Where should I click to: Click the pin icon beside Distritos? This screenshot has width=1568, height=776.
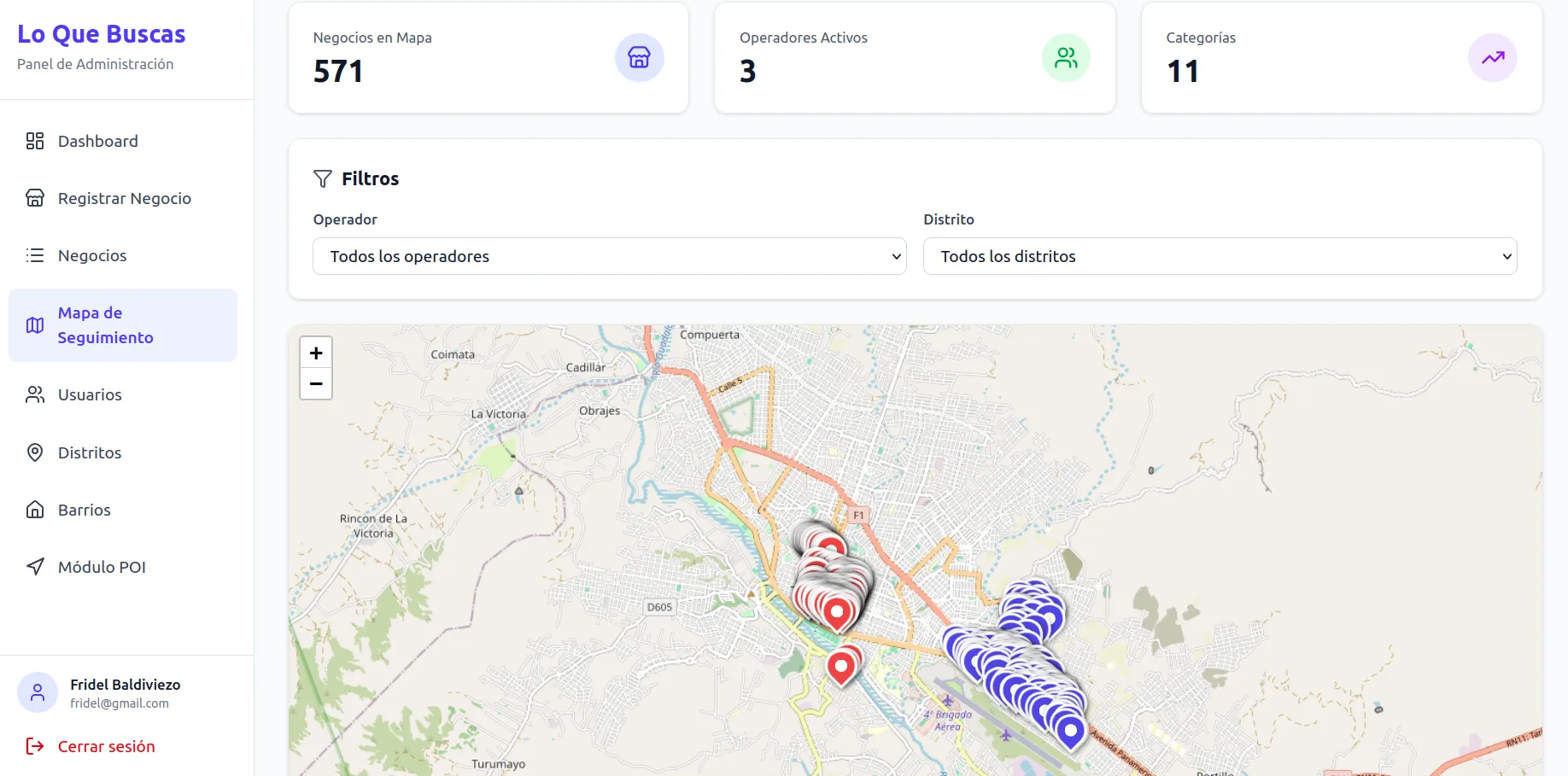35,452
